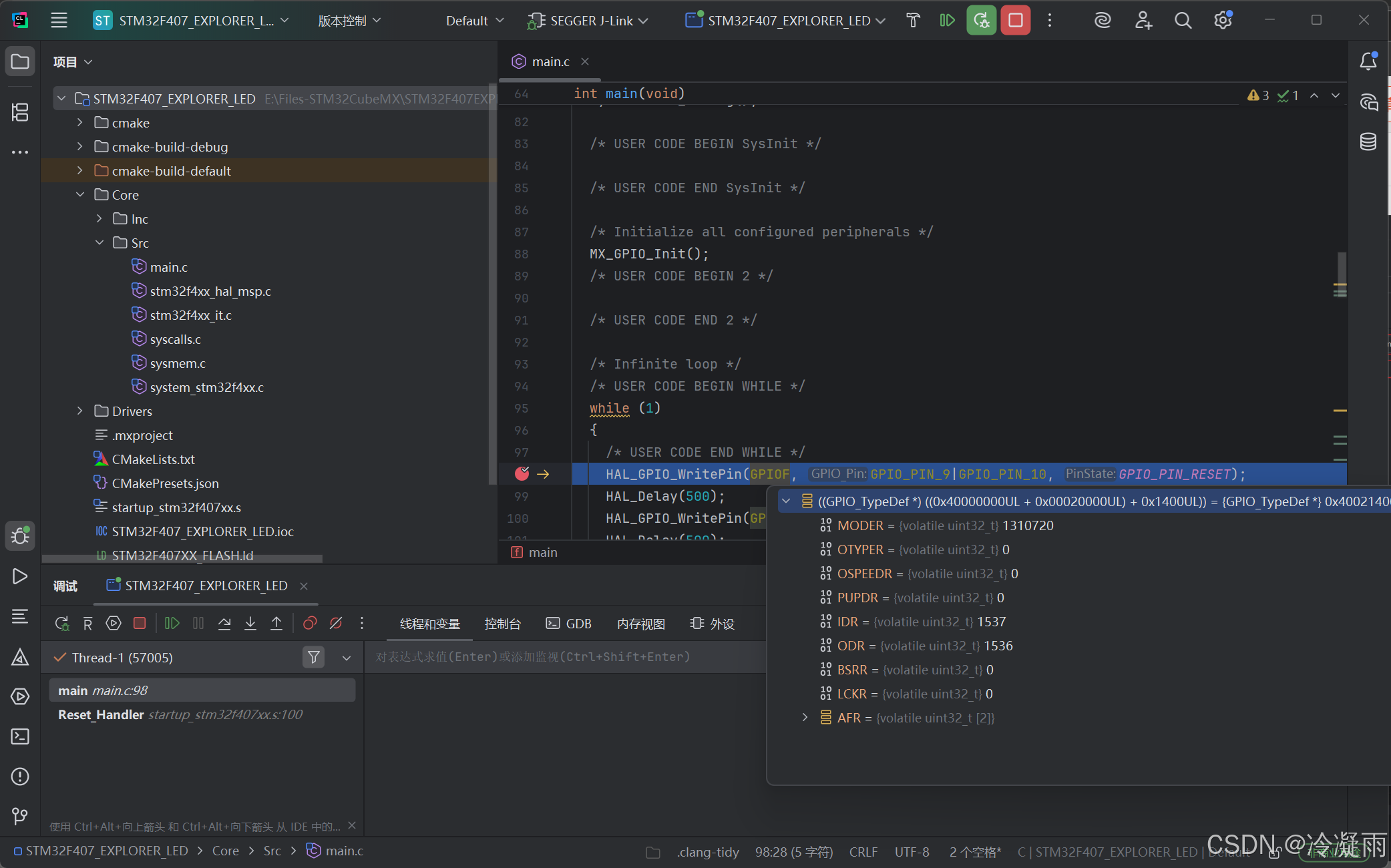Screen dimensions: 1391x868
Task: Click the warnings indicator in editor
Action: tap(1258, 95)
